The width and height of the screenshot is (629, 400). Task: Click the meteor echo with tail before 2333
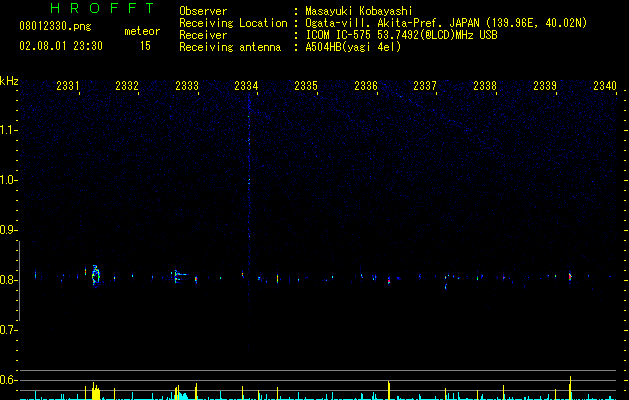click(x=179, y=276)
